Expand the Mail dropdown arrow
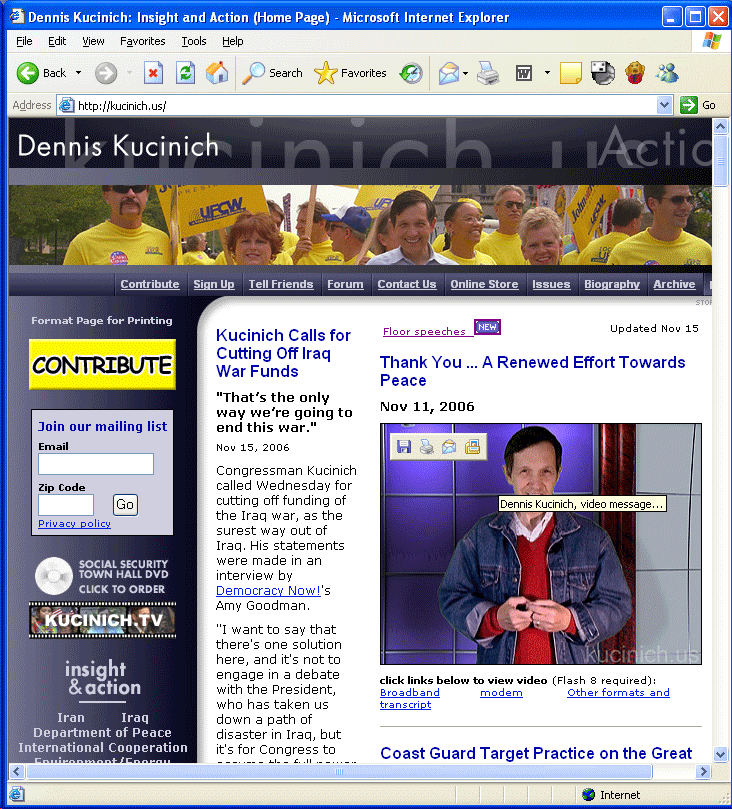 pyautogui.click(x=465, y=73)
